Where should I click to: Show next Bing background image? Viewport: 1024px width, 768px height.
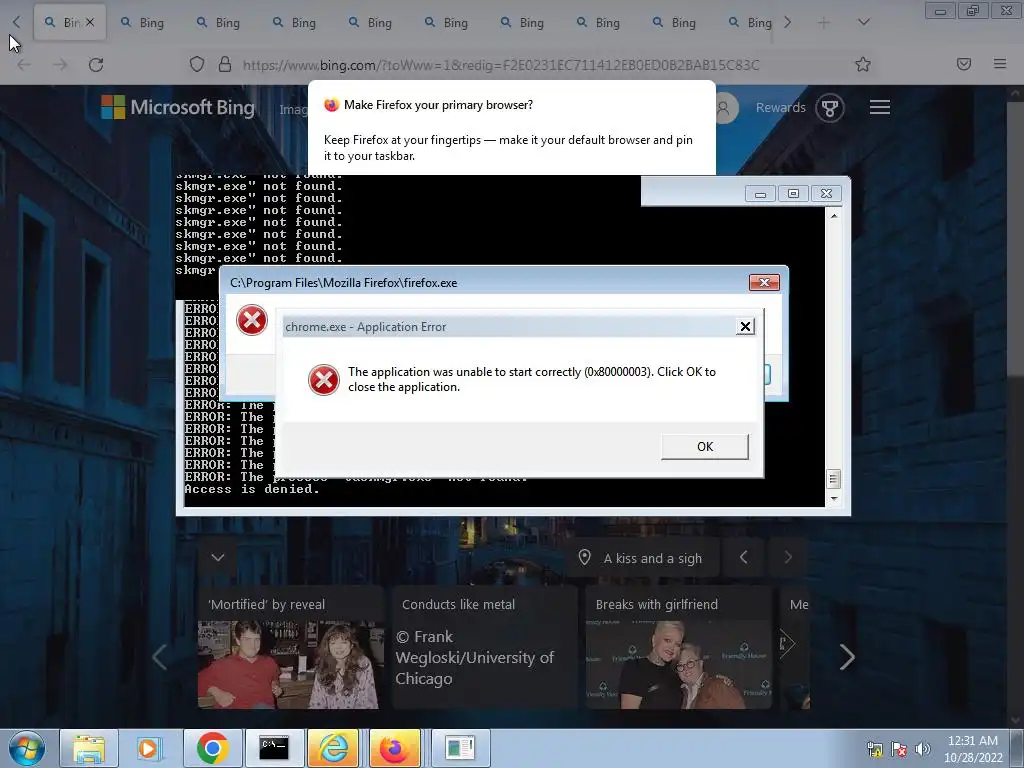coord(788,557)
